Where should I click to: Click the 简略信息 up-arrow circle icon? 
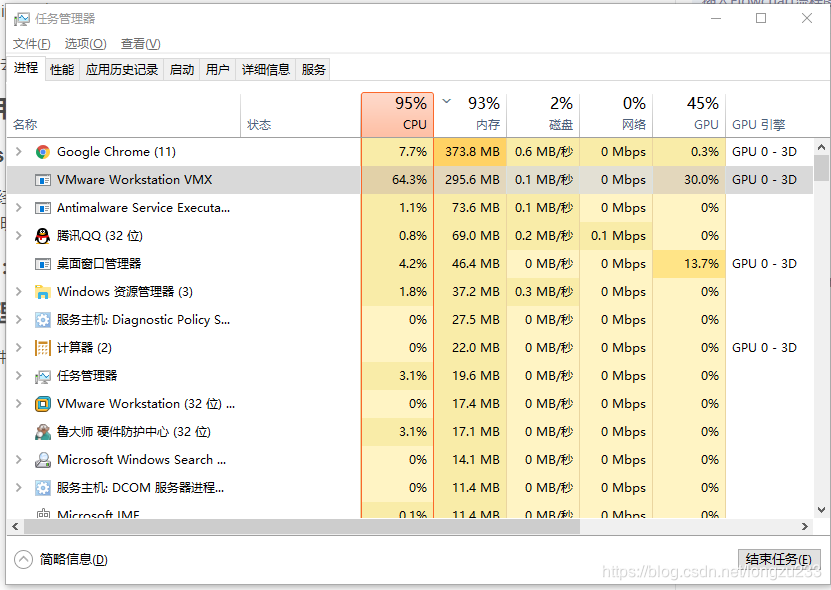tap(23, 559)
